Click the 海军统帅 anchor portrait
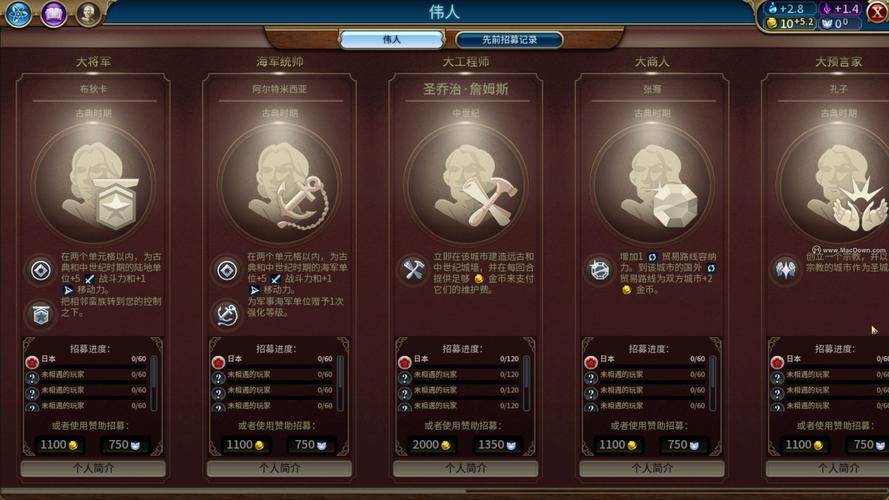The height and width of the screenshot is (500, 889). (x=280, y=184)
